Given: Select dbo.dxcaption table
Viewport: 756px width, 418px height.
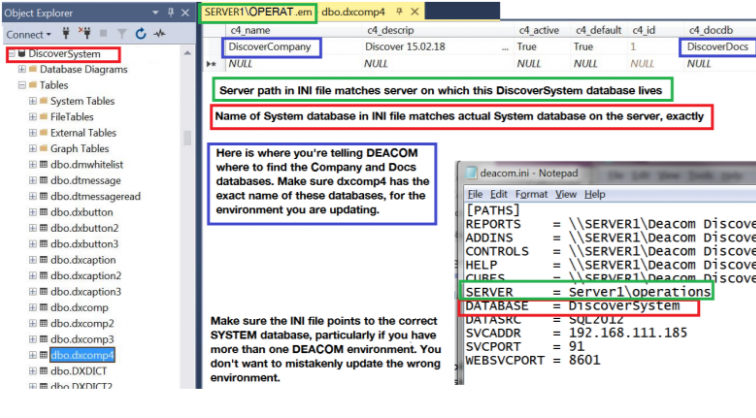Looking at the screenshot, I should coord(83,260).
